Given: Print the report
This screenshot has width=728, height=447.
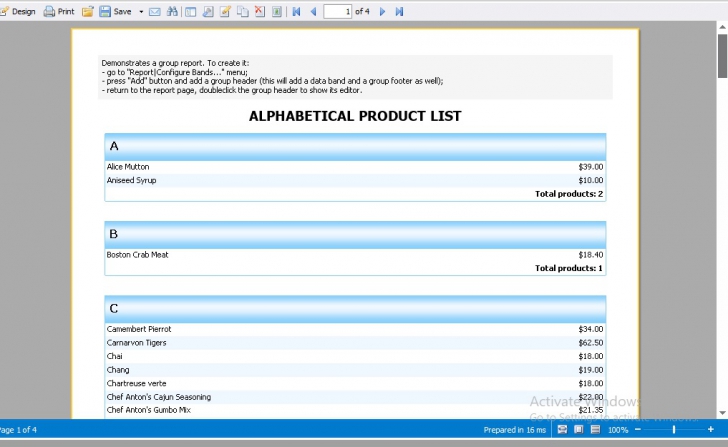Looking at the screenshot, I should click(x=58, y=12).
